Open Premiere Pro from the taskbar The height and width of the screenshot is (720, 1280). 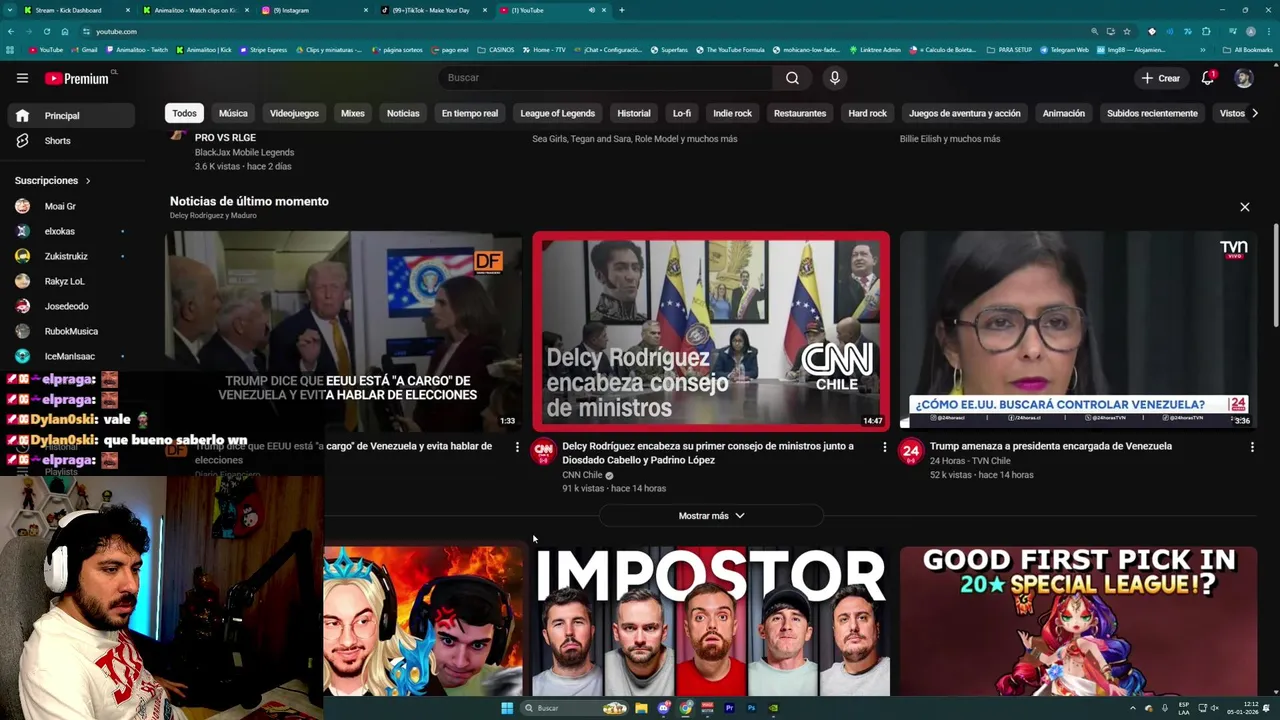click(x=729, y=708)
